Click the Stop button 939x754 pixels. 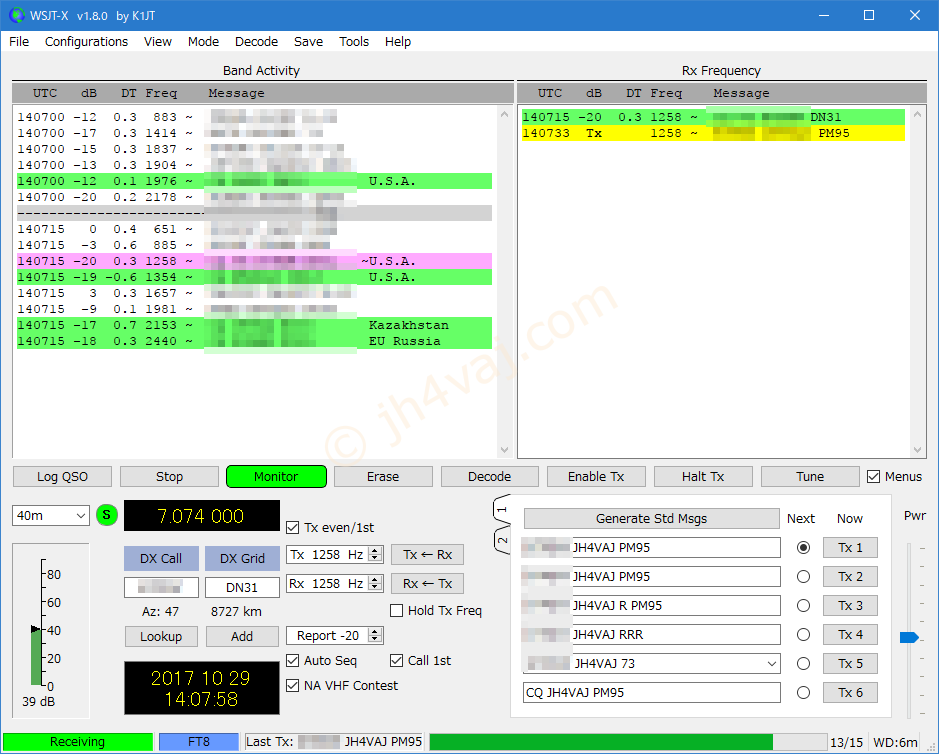169,477
